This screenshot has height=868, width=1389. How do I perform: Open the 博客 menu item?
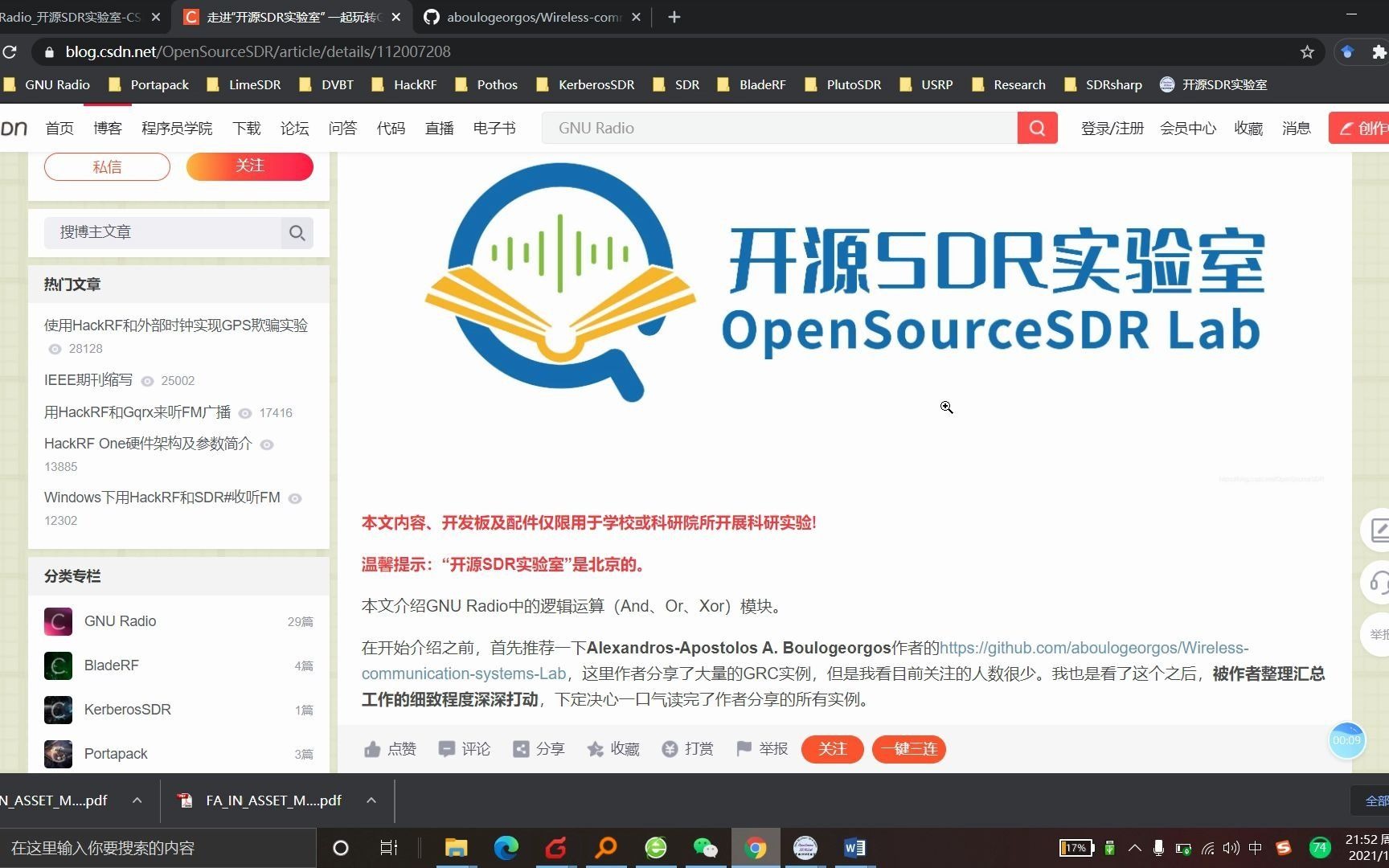pos(108,128)
